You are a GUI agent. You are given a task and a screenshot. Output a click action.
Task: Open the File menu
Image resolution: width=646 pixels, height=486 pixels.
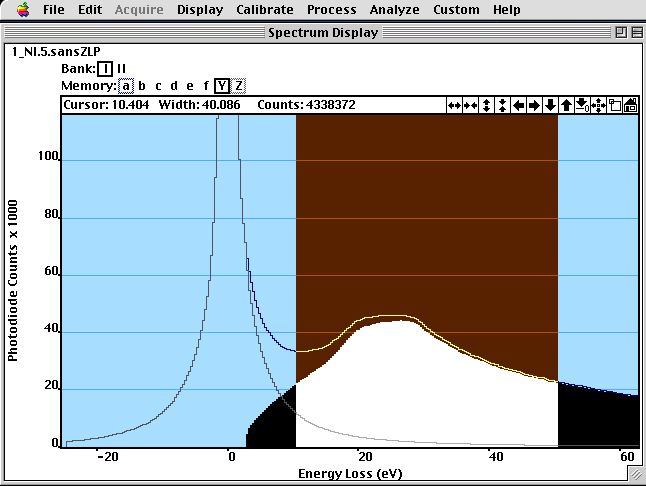click(x=54, y=9)
